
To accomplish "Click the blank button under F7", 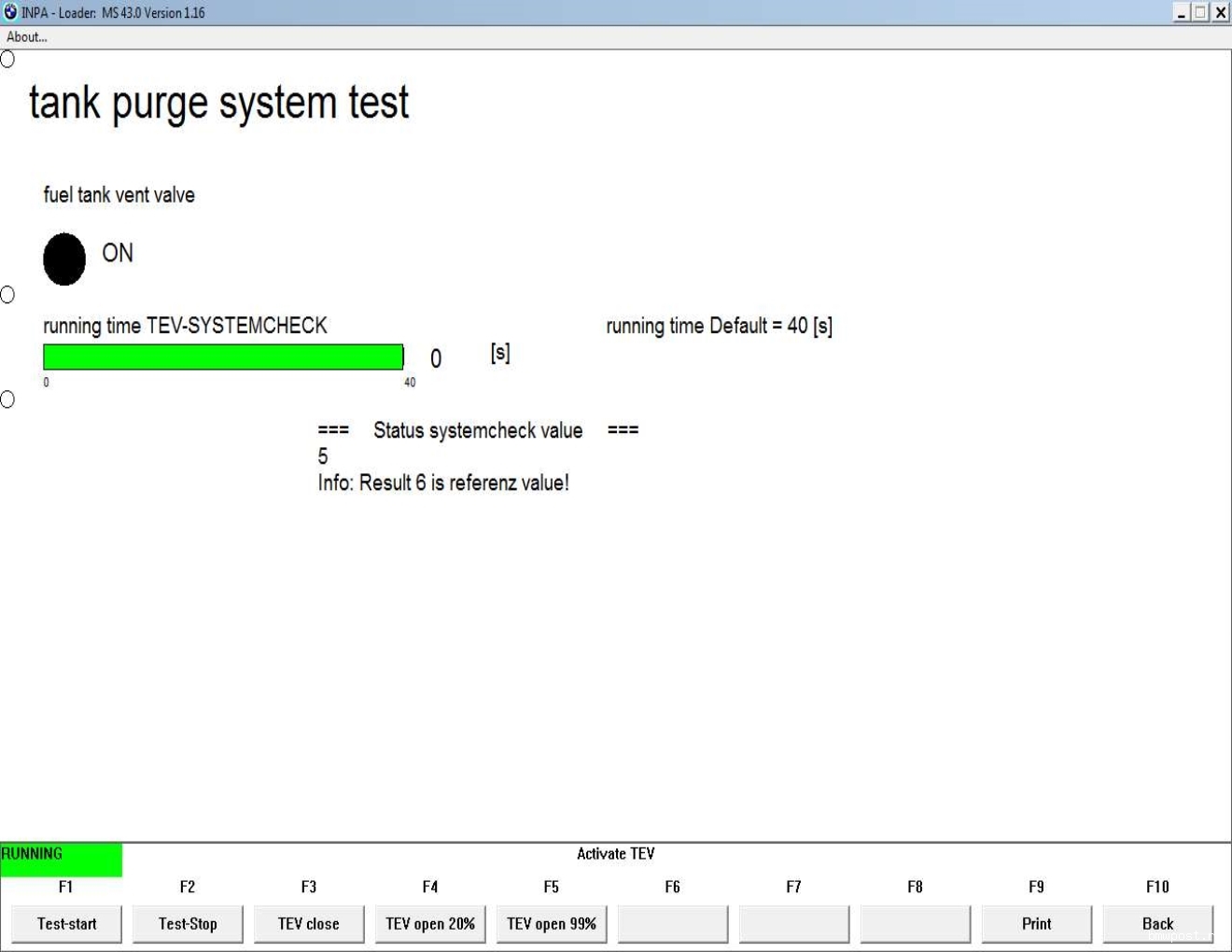I will point(794,924).
